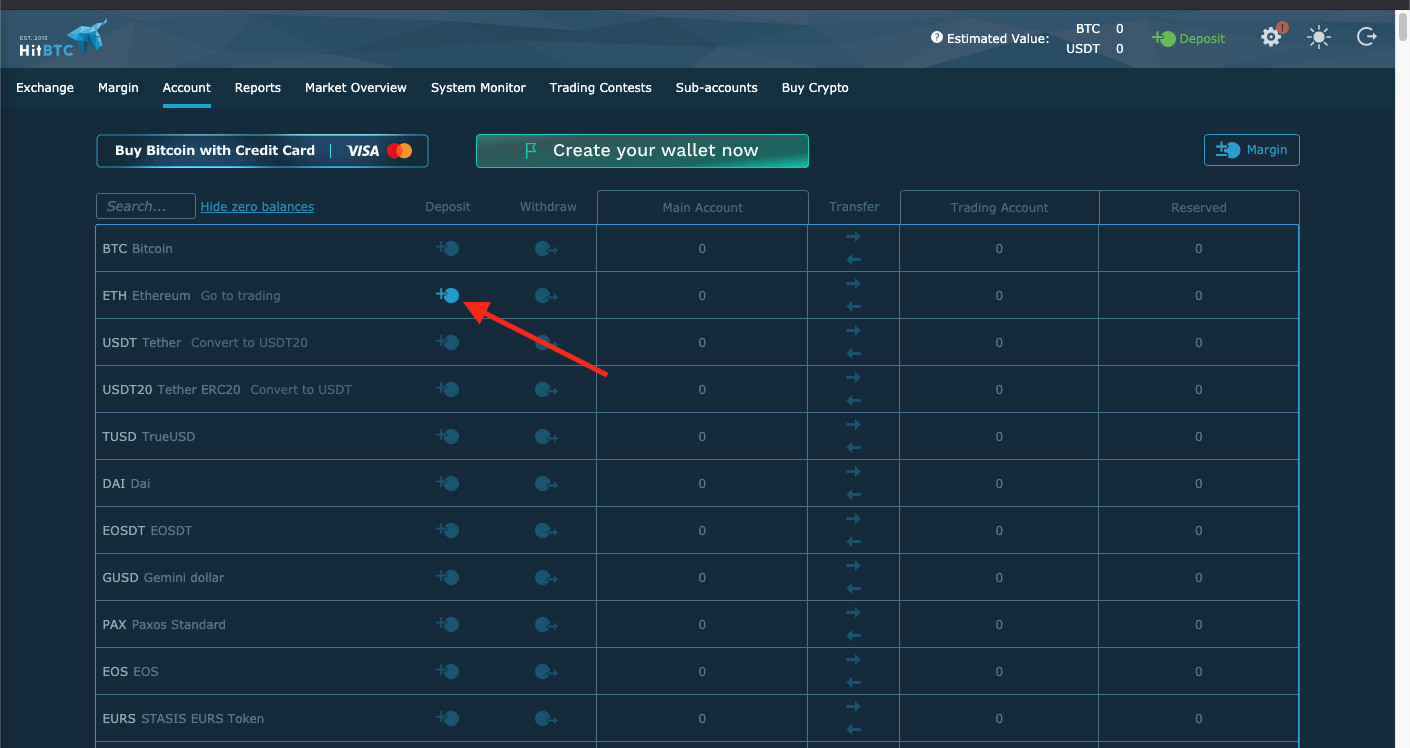Open Sub-accounts tab
The height and width of the screenshot is (748, 1410).
717,88
